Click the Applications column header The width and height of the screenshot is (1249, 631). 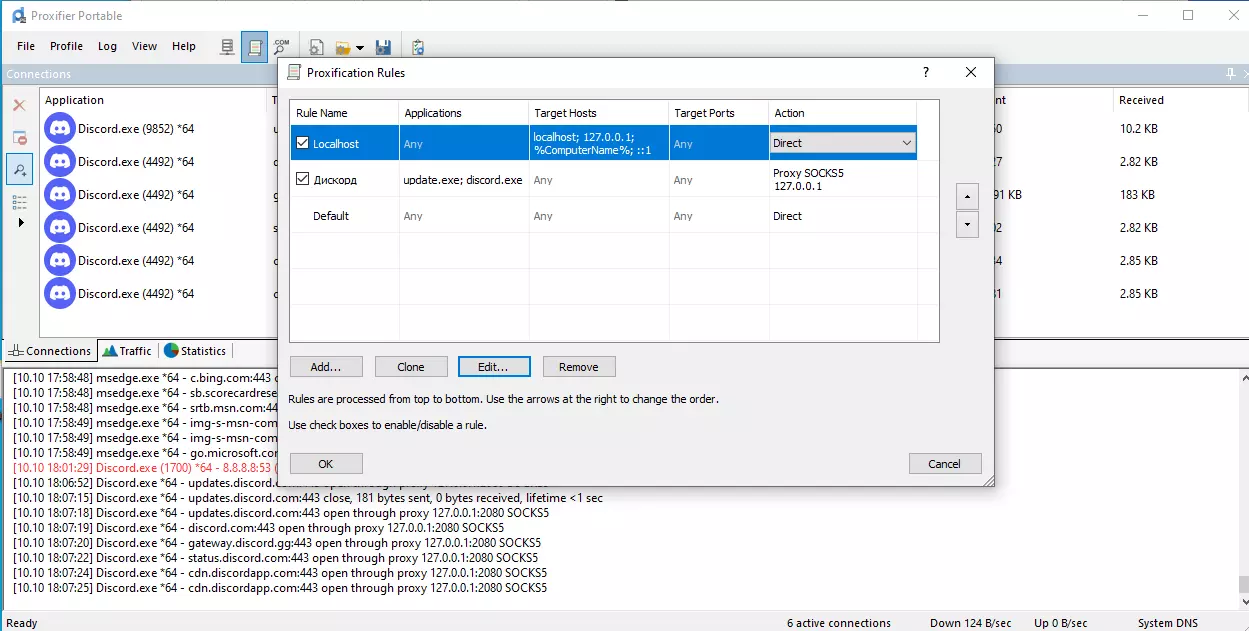point(463,113)
